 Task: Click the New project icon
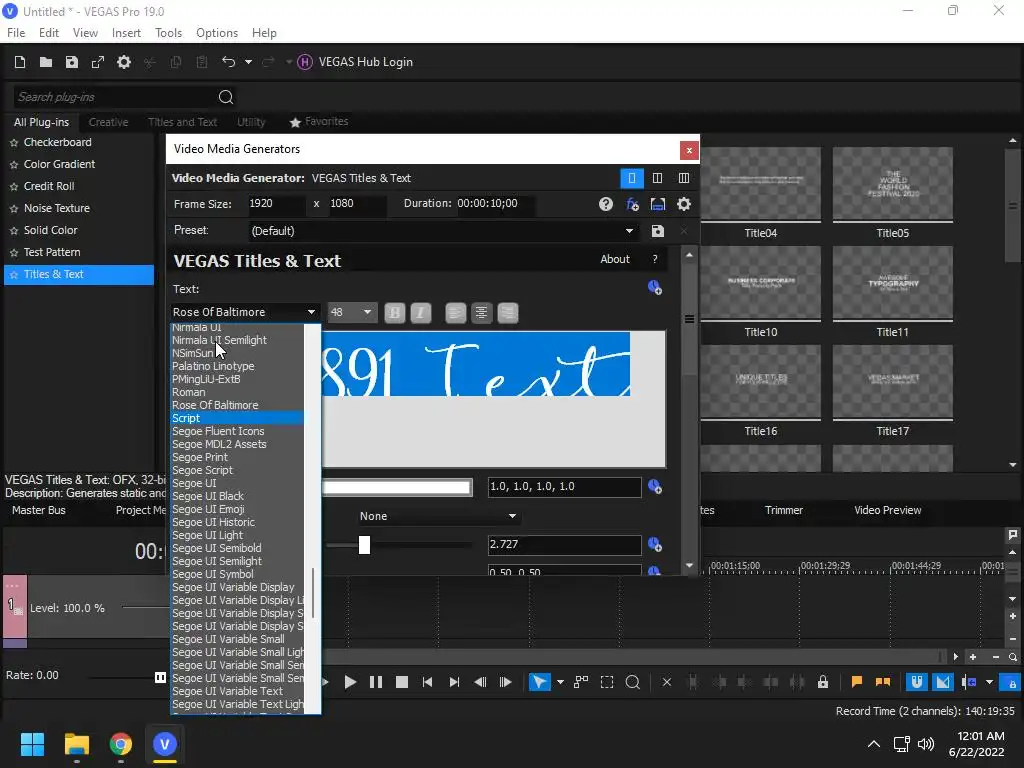(x=20, y=62)
